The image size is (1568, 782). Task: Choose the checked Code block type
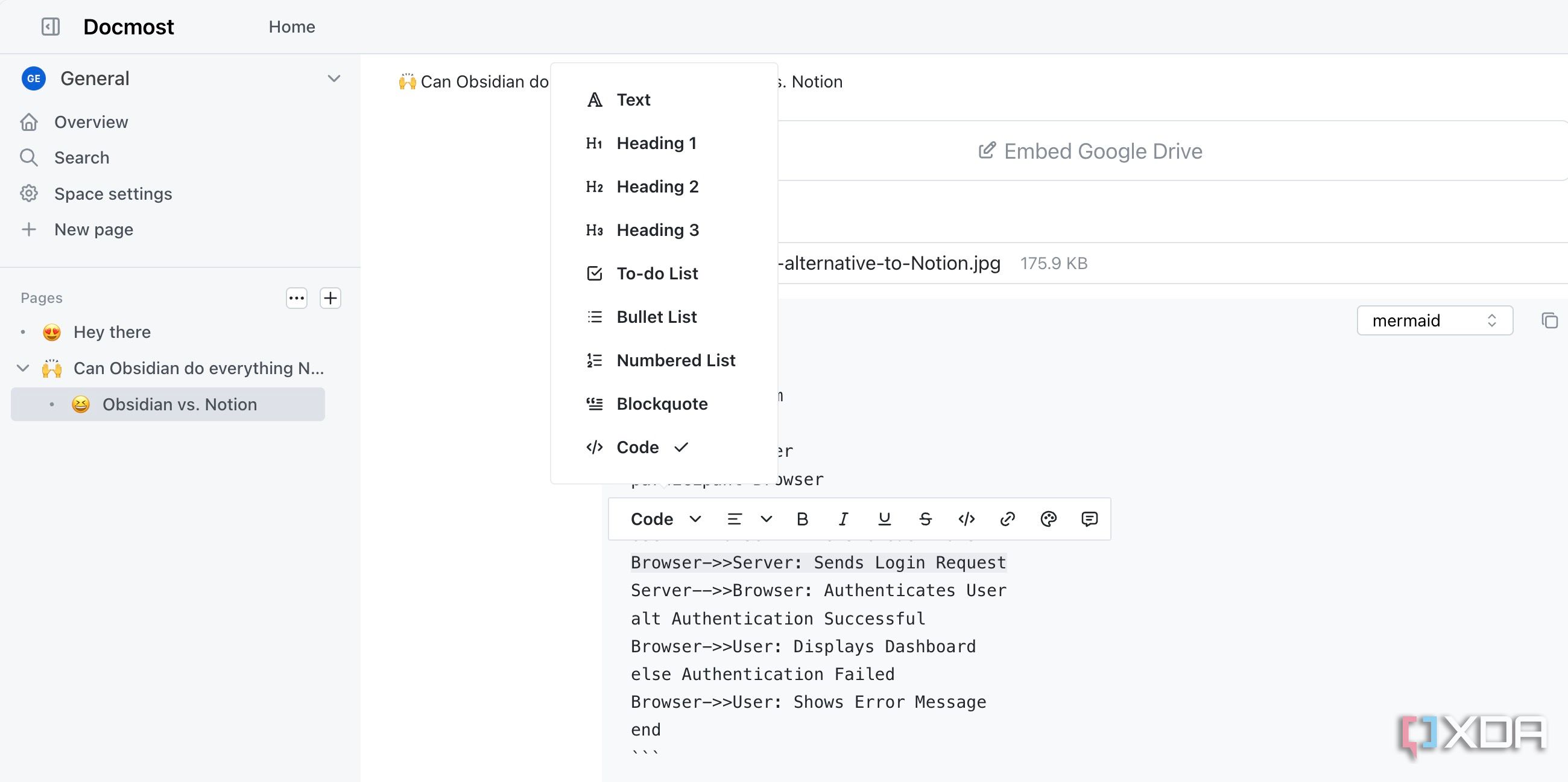(663, 448)
